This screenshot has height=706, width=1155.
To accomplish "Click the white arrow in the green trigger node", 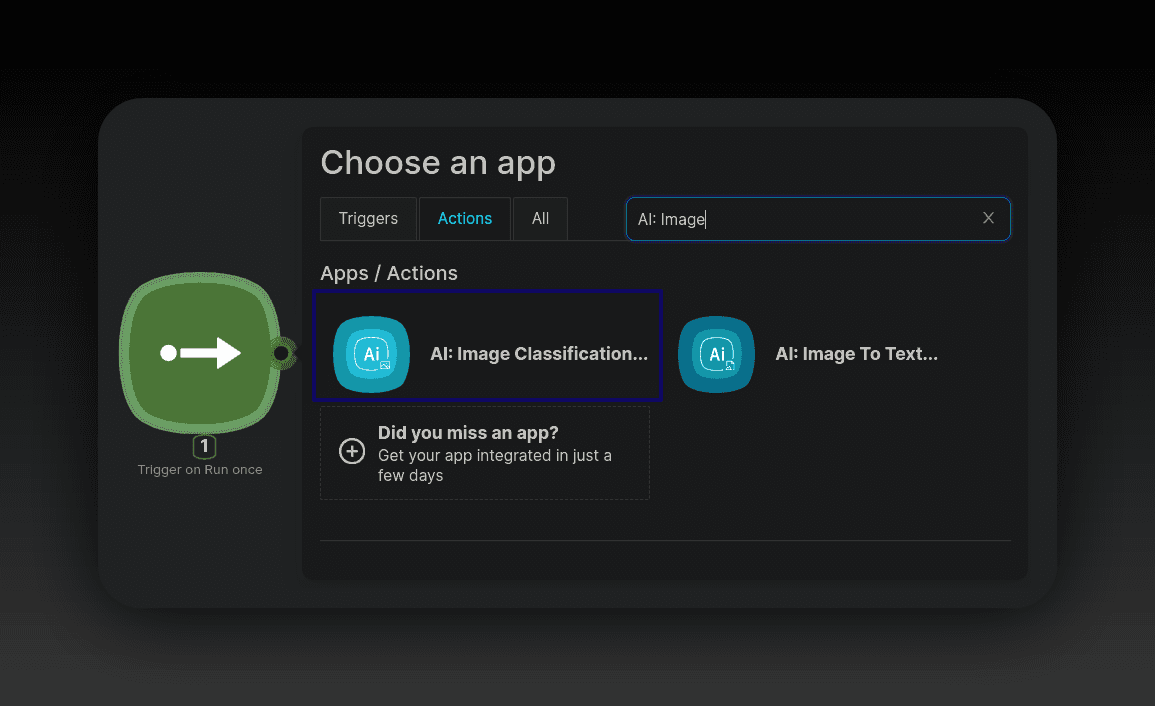I will tap(200, 353).
